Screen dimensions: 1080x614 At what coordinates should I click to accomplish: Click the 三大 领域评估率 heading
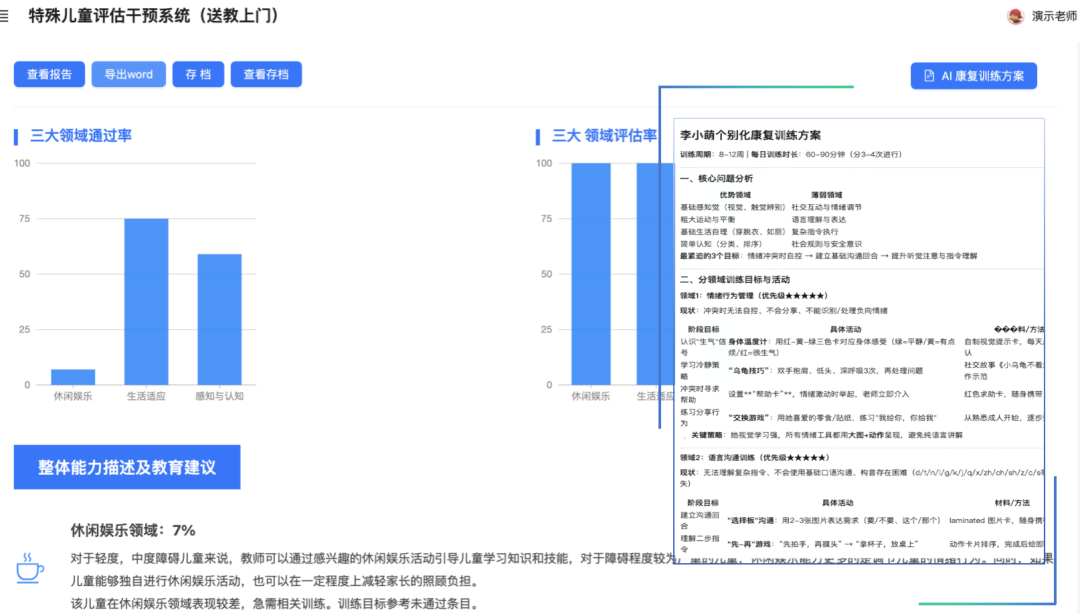click(604, 136)
